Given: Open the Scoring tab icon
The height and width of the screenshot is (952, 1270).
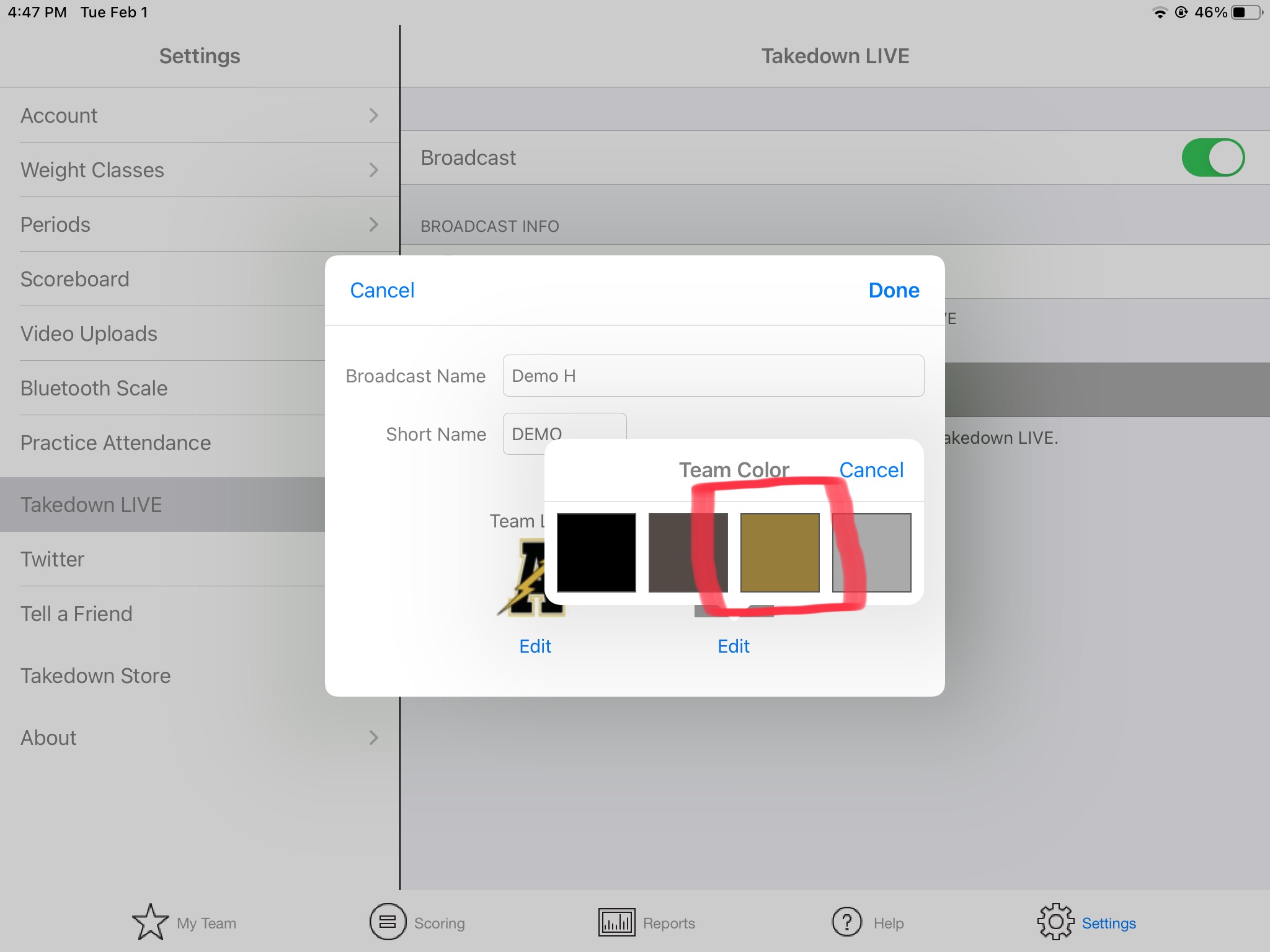Looking at the screenshot, I should pos(388,922).
